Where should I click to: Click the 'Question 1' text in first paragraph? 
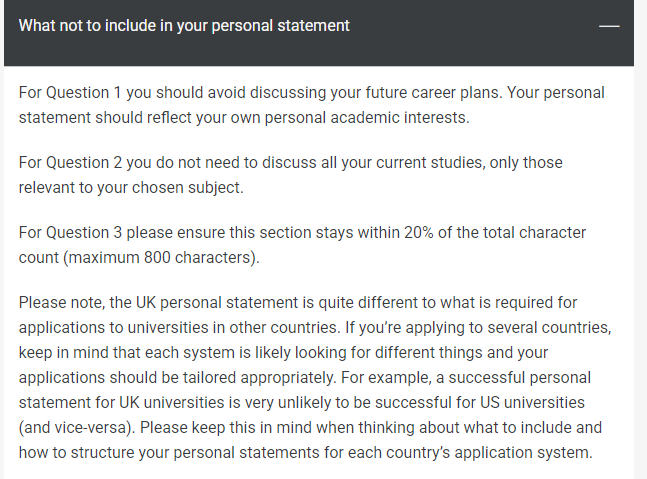tap(84, 92)
